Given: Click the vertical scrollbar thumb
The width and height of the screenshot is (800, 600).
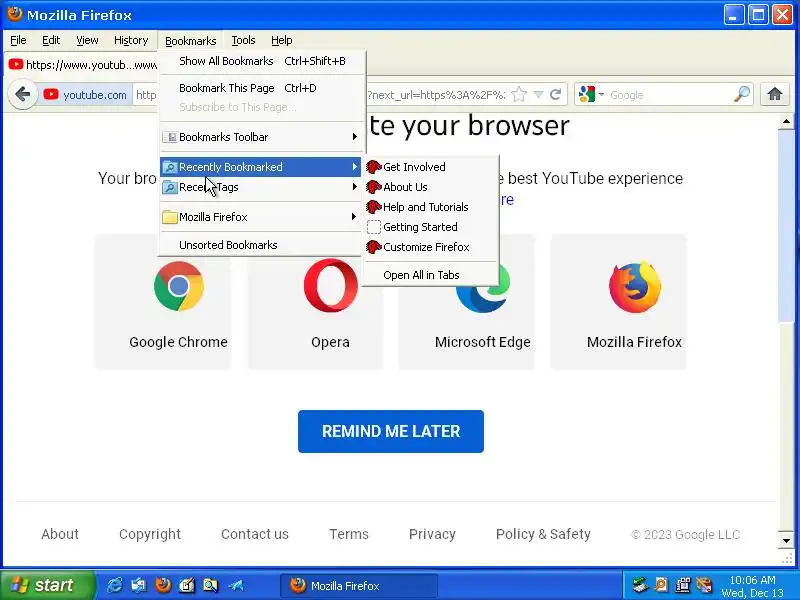Looking at the screenshot, I should point(786,226).
